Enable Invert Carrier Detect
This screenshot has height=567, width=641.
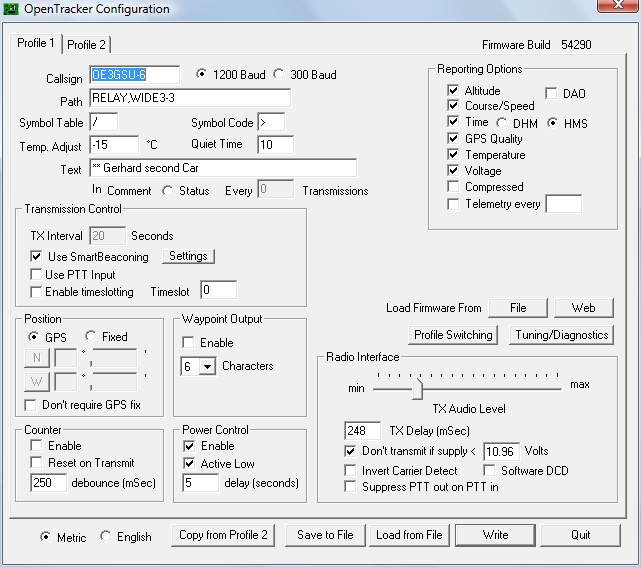350,470
